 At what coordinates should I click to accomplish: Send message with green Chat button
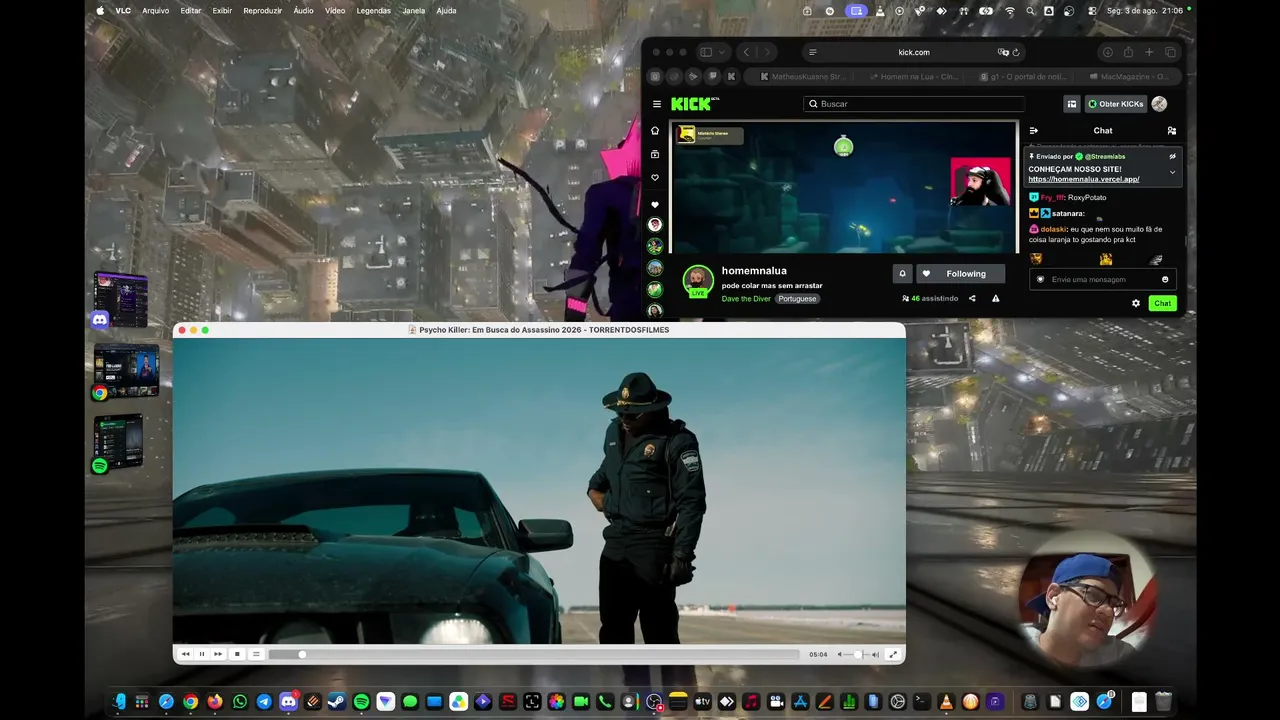point(1162,303)
